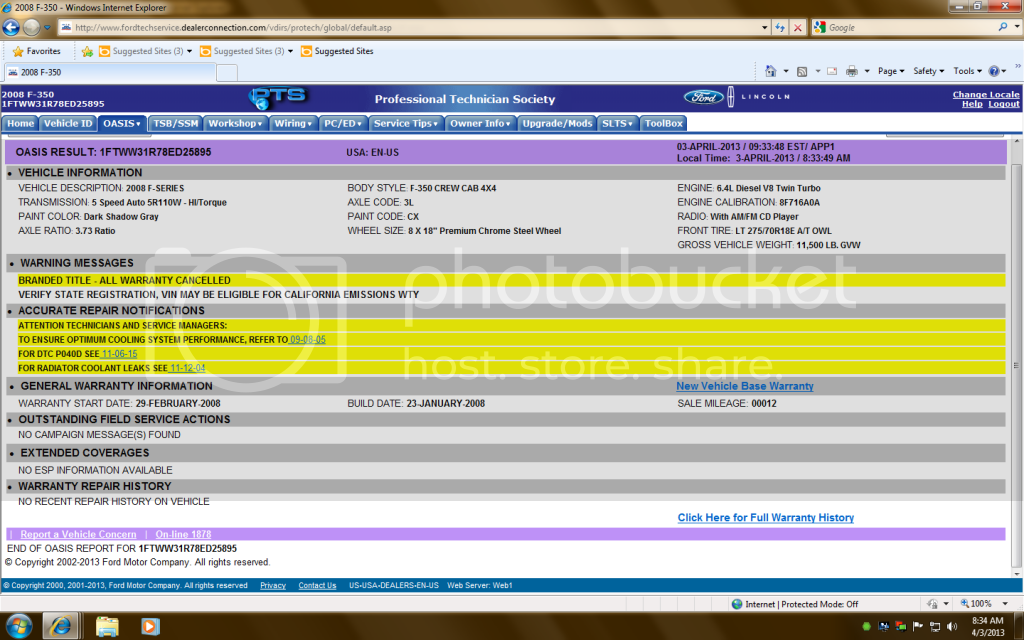Image resolution: width=1024 pixels, height=640 pixels.
Task: Click the Logout link
Action: 1004,104
